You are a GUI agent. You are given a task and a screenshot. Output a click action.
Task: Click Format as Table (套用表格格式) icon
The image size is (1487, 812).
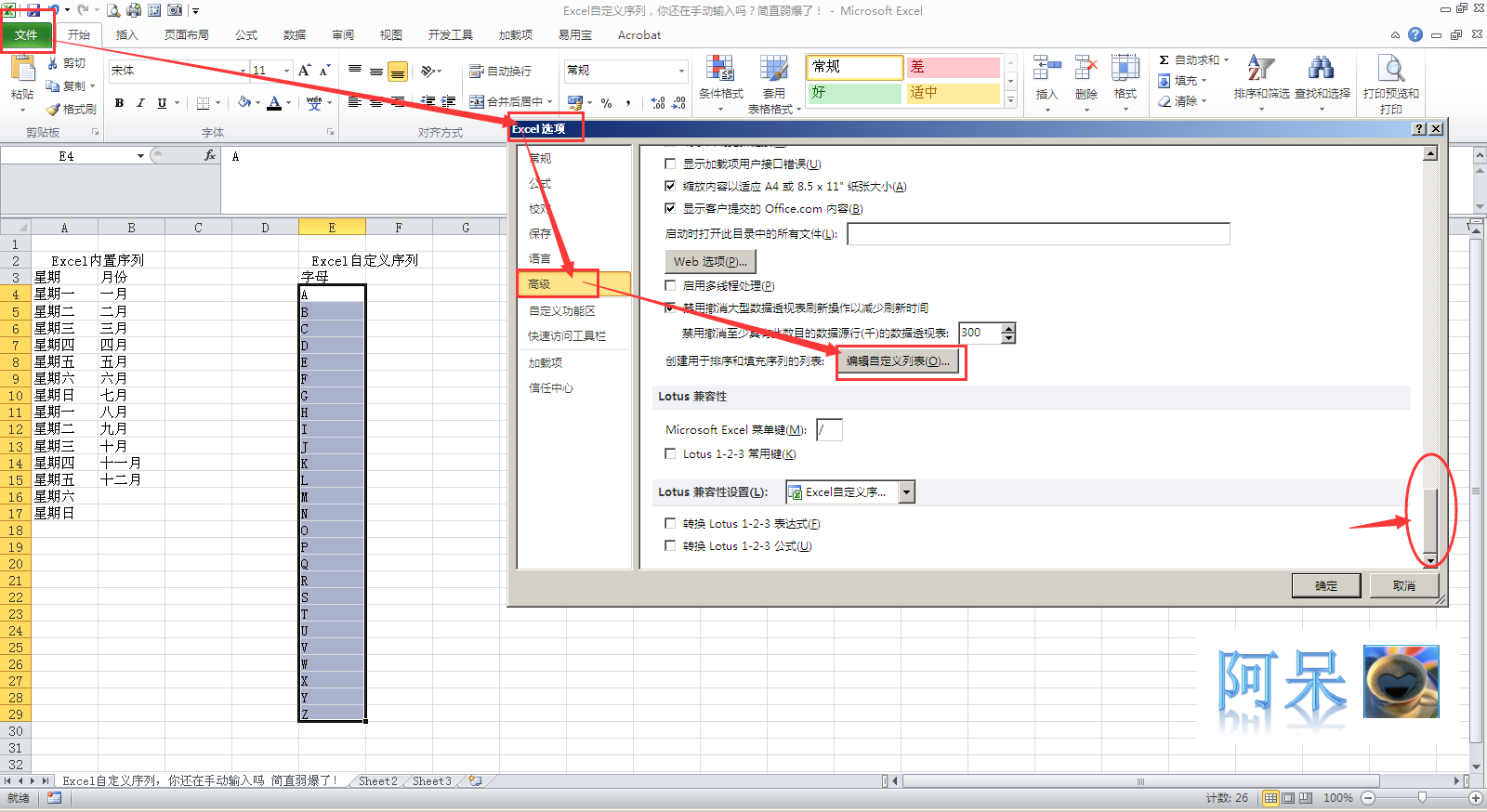coord(773,69)
